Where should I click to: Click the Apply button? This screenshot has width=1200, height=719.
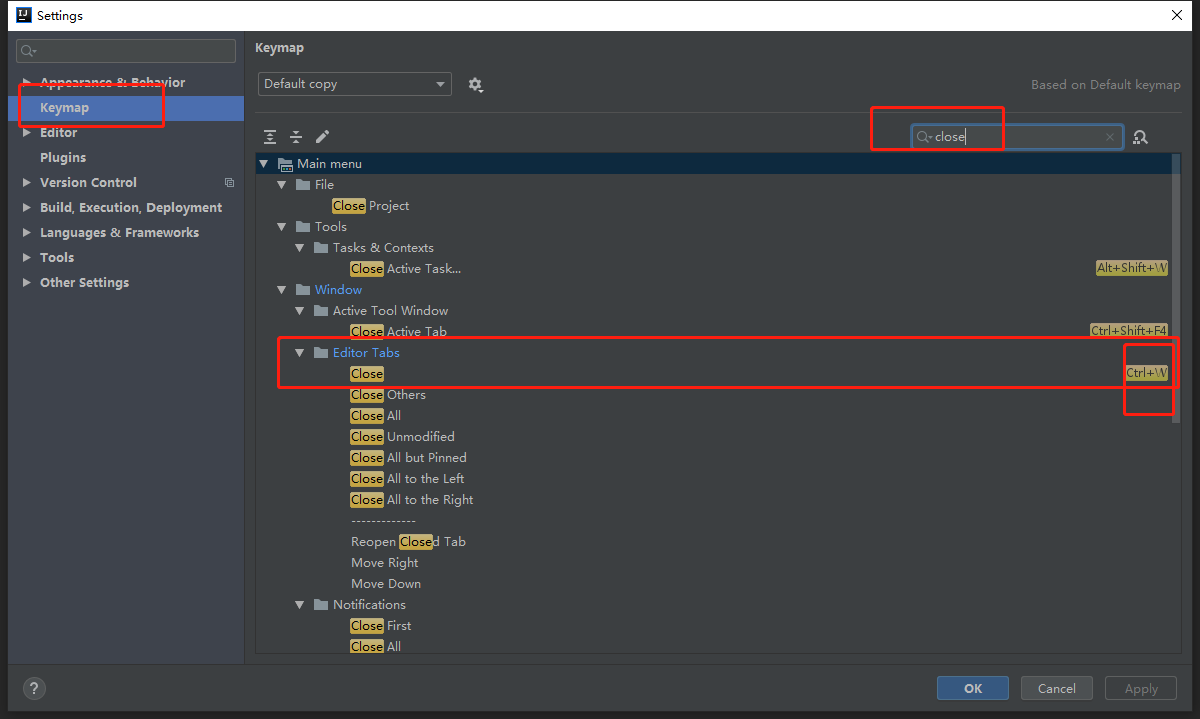(1140, 688)
